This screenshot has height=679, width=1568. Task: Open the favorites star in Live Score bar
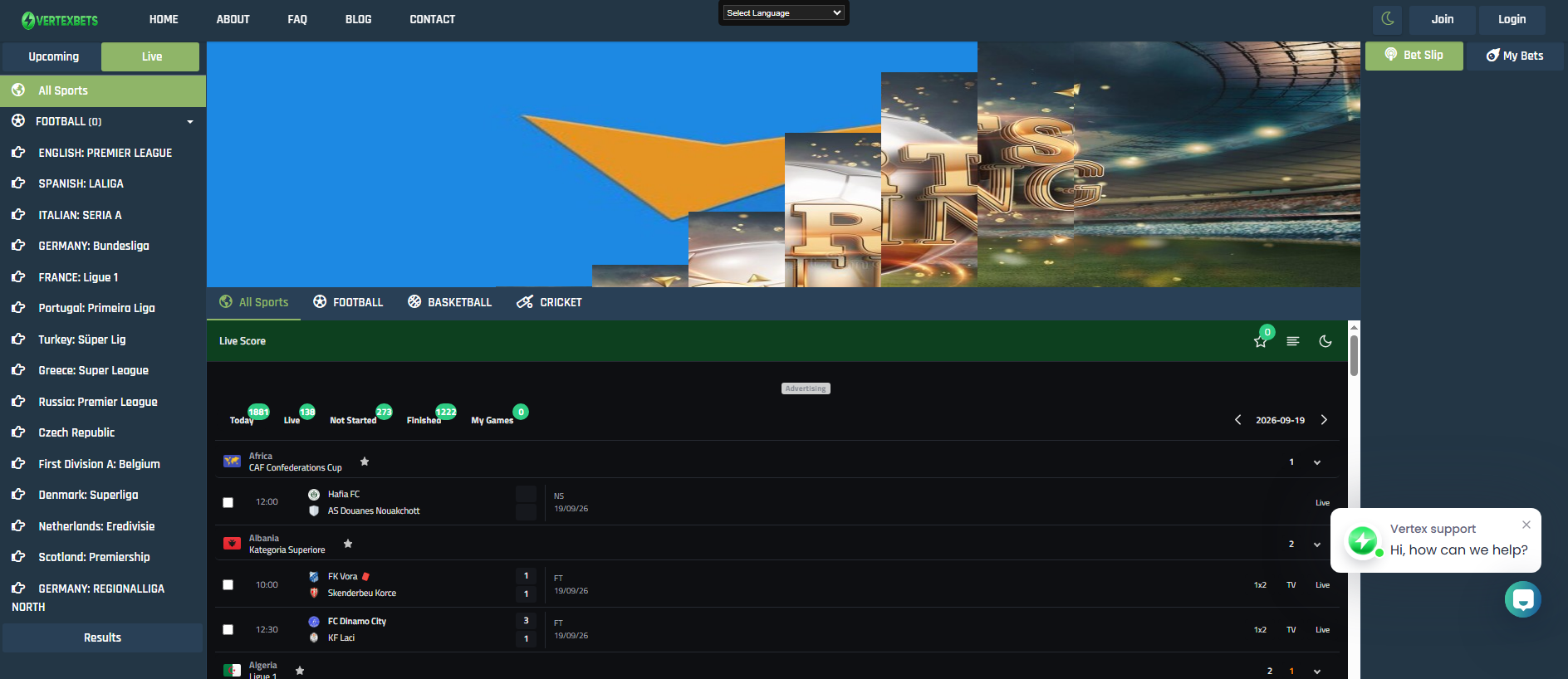click(x=1261, y=341)
